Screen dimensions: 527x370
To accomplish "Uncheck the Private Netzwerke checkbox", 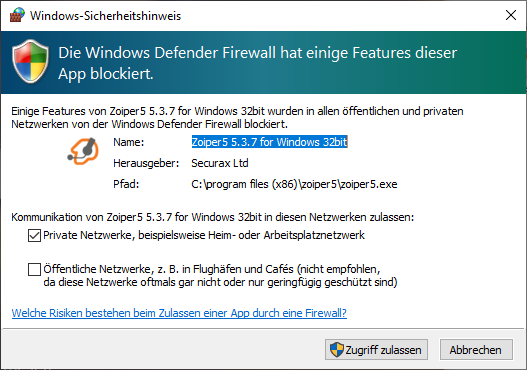I will [x=34, y=235].
